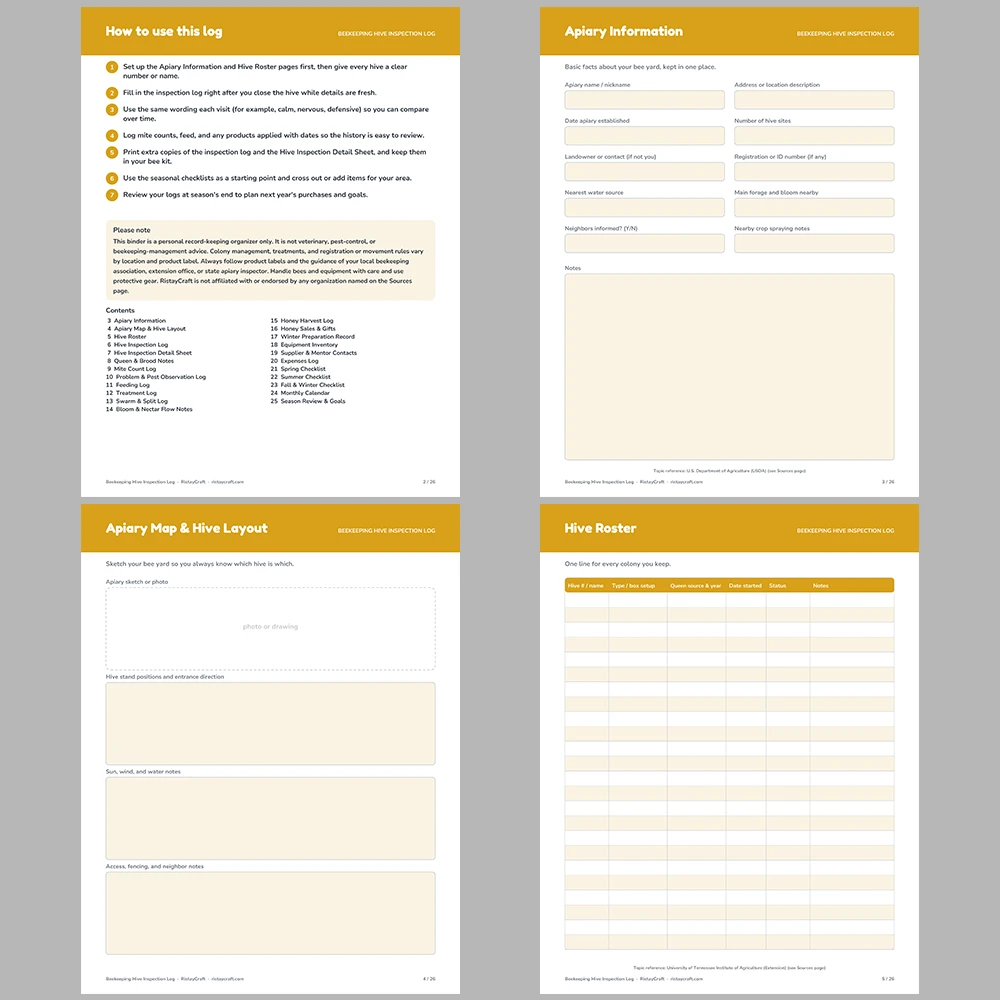Click the Nearby crop spraying notes field
1000x1000 pixels.
coord(814,243)
